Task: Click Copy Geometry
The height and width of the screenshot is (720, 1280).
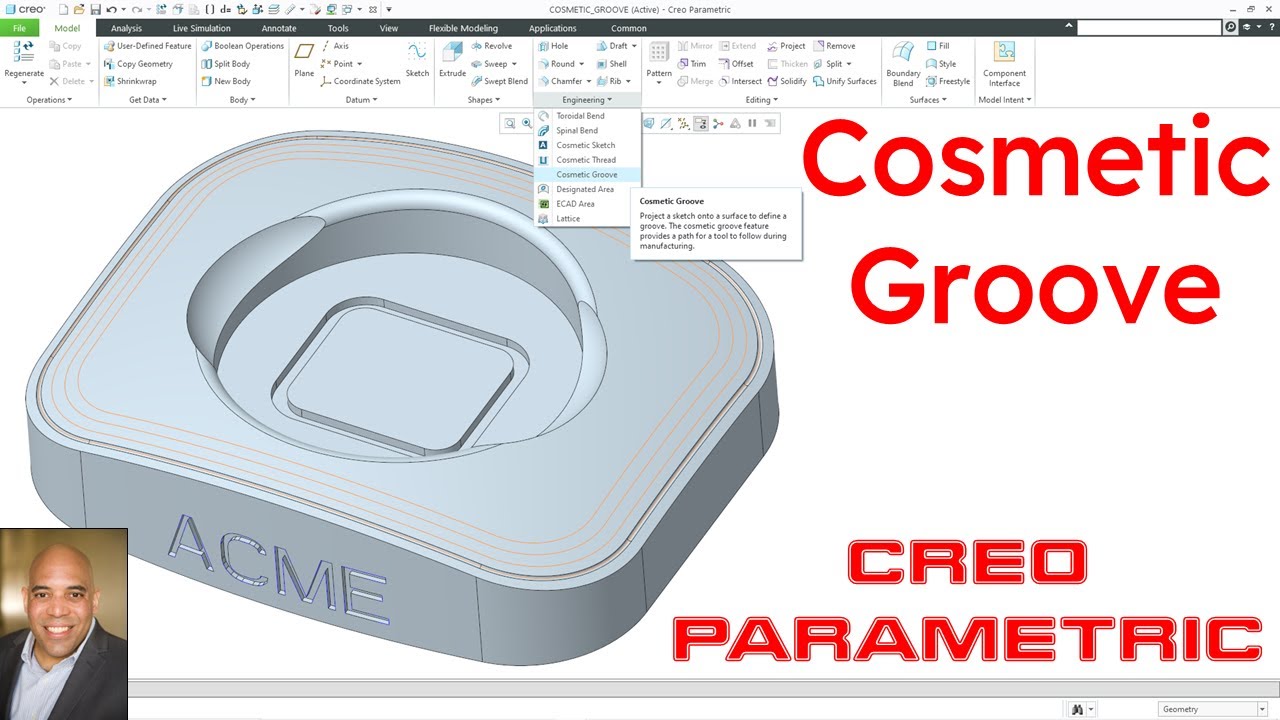Action: click(138, 64)
